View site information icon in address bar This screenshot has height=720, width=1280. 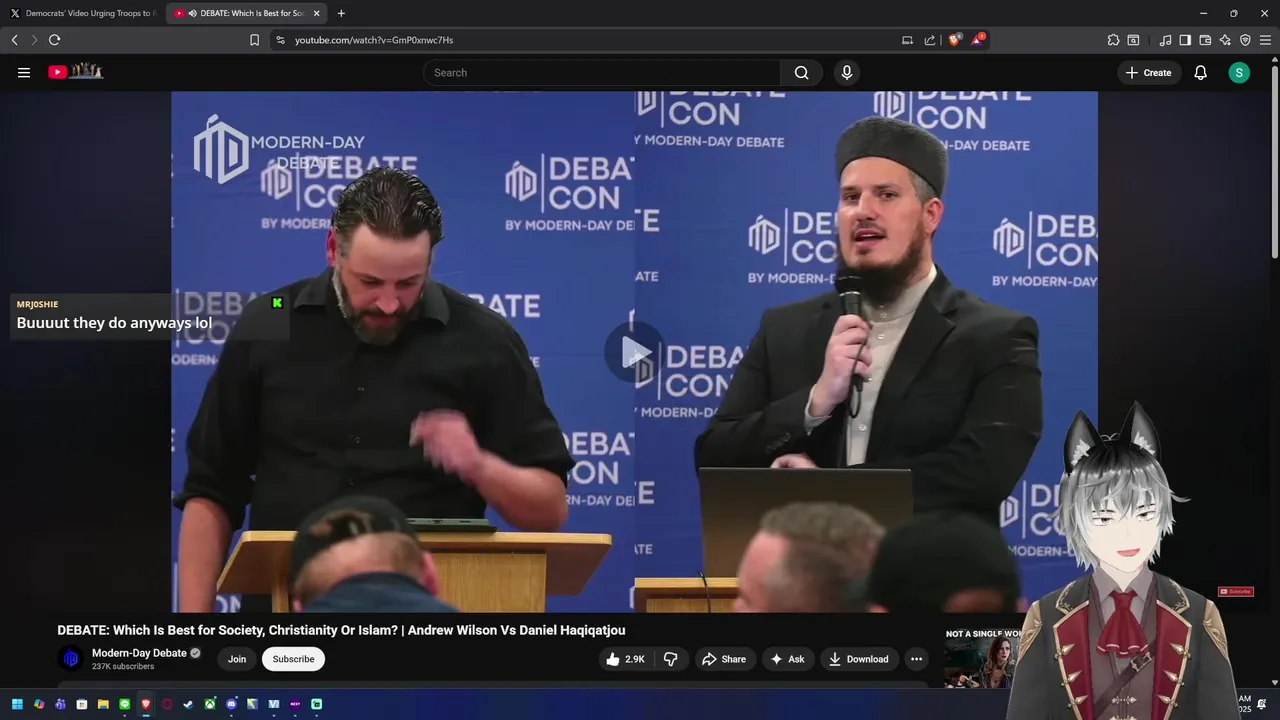point(280,40)
